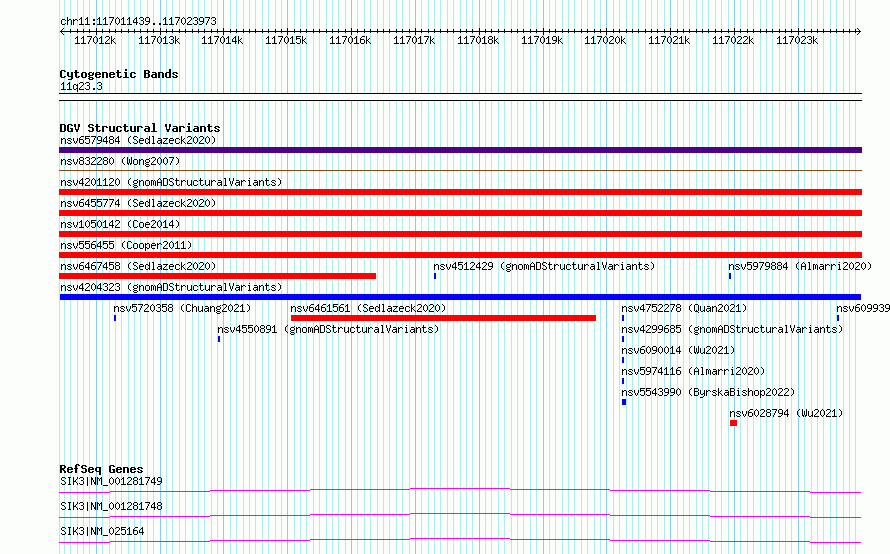Click the nsv5979884 (Almarri2020) label
The height and width of the screenshot is (554, 890).
(800, 266)
